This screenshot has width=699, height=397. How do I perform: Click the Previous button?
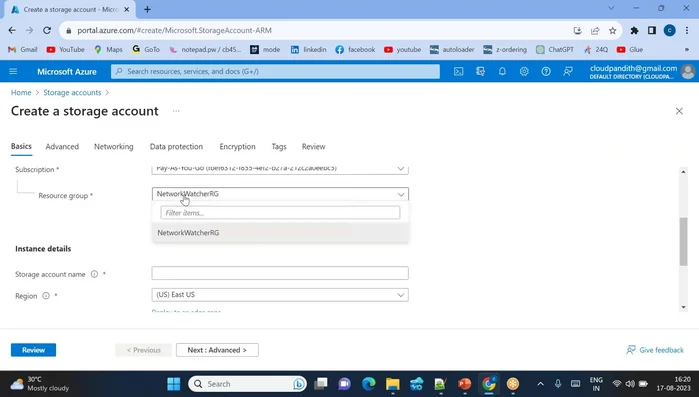144,350
